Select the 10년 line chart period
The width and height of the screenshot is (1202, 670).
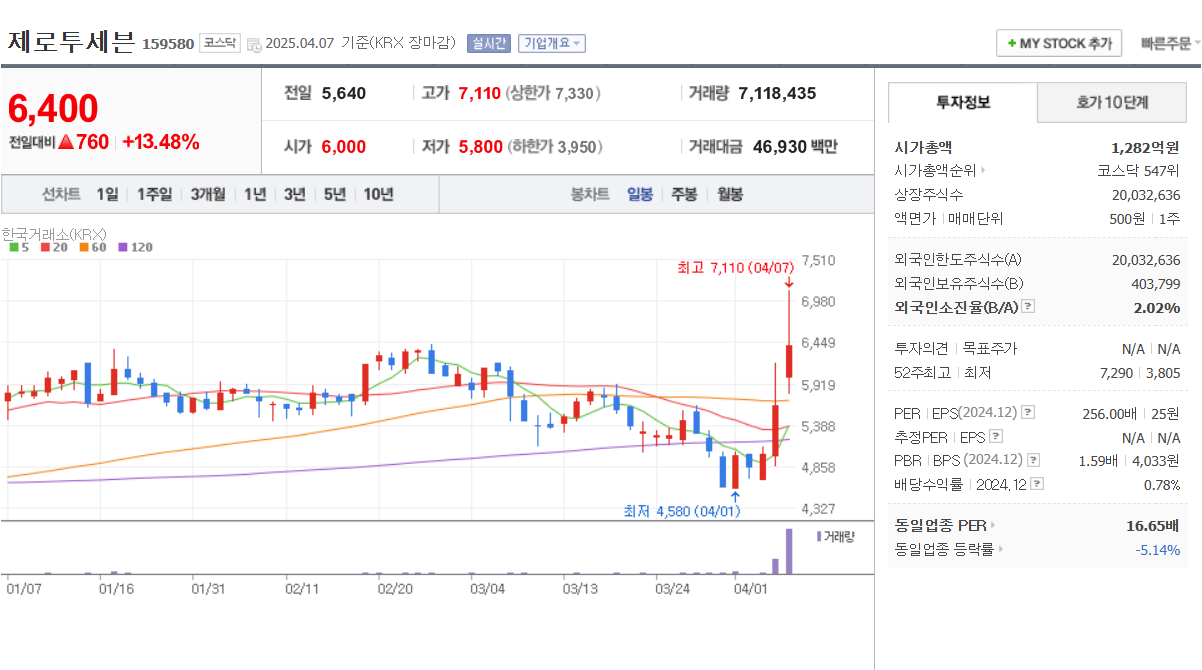pyautogui.click(x=378, y=194)
